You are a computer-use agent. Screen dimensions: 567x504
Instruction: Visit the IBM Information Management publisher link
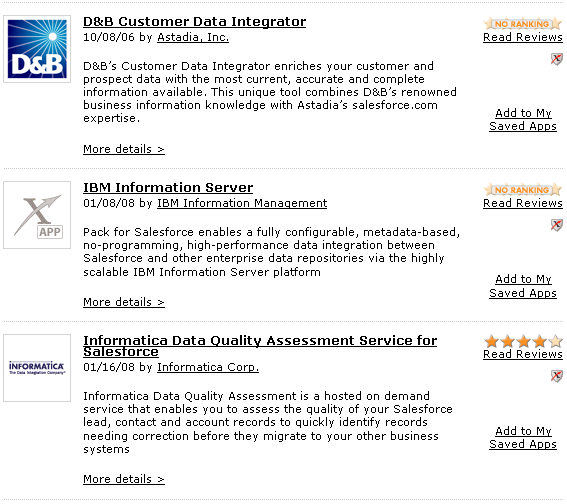(242, 203)
